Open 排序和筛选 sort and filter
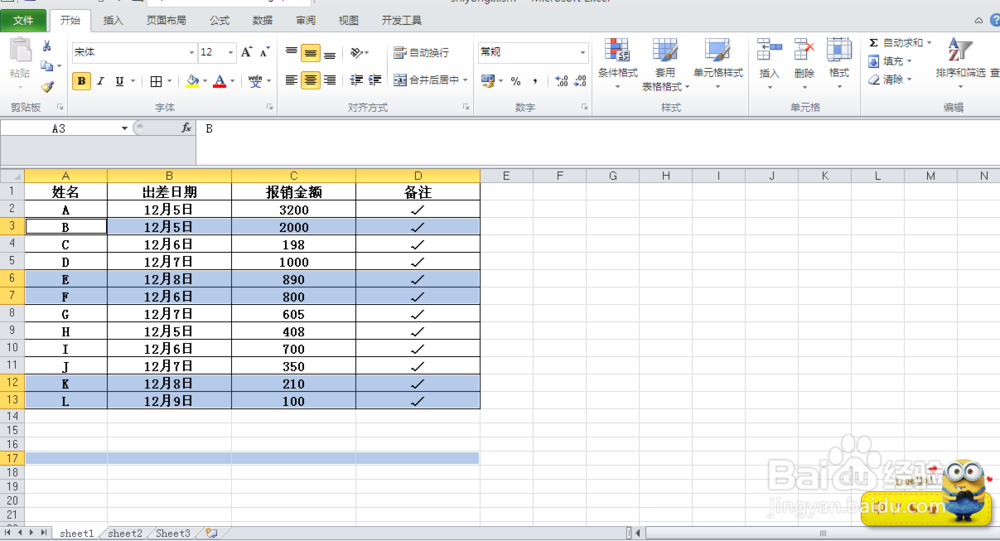 coord(960,64)
